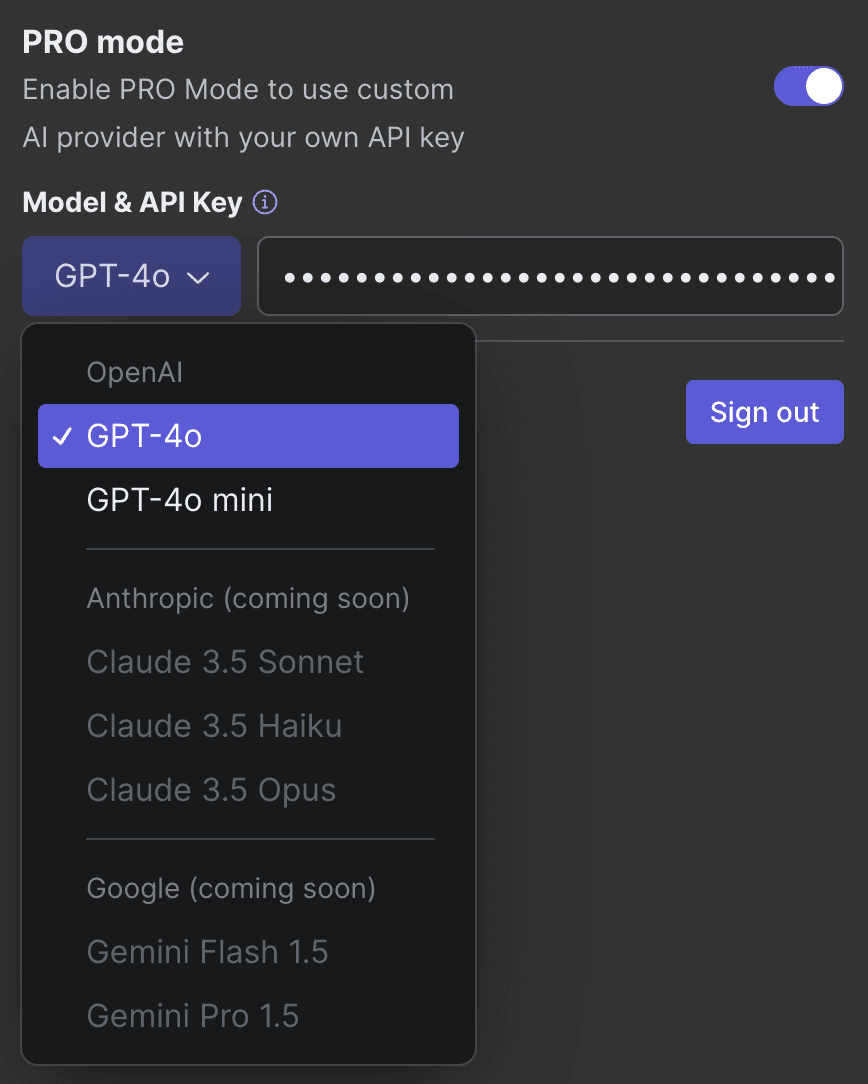
Task: Disable the PRO mode toggle switch
Action: click(808, 86)
